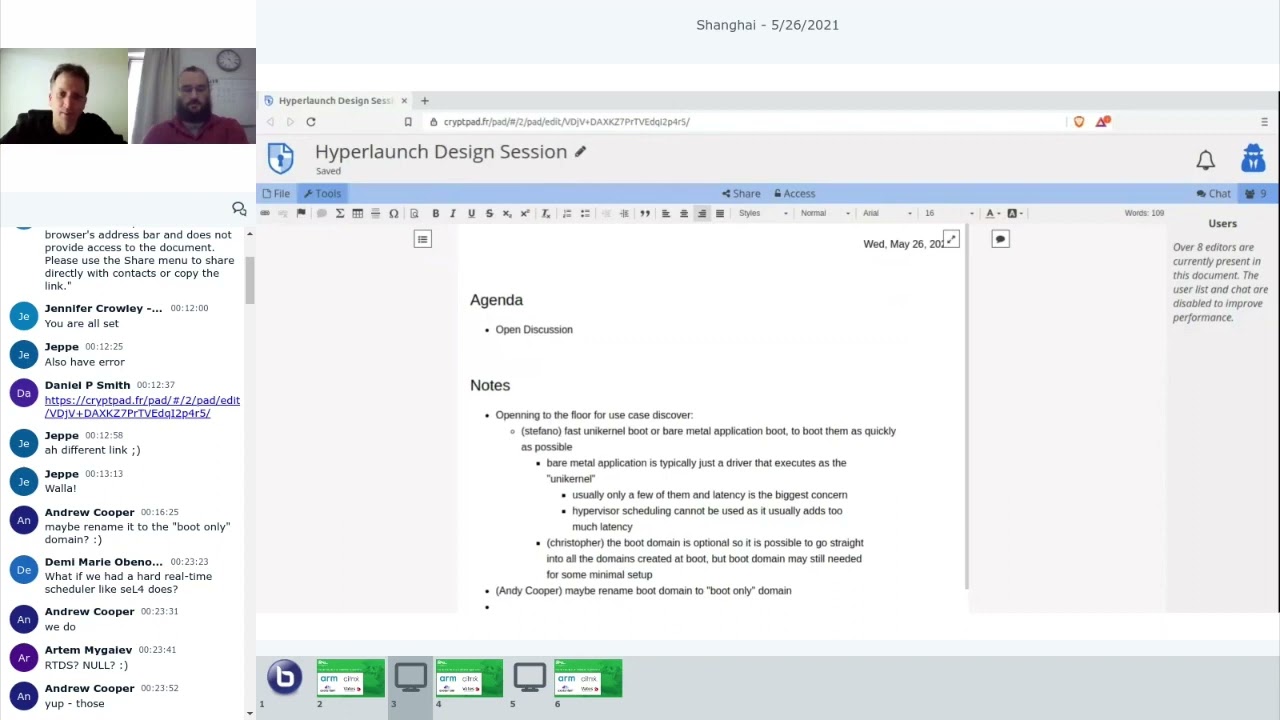
Task: Insert a bulleted list
Action: pyautogui.click(x=585, y=213)
